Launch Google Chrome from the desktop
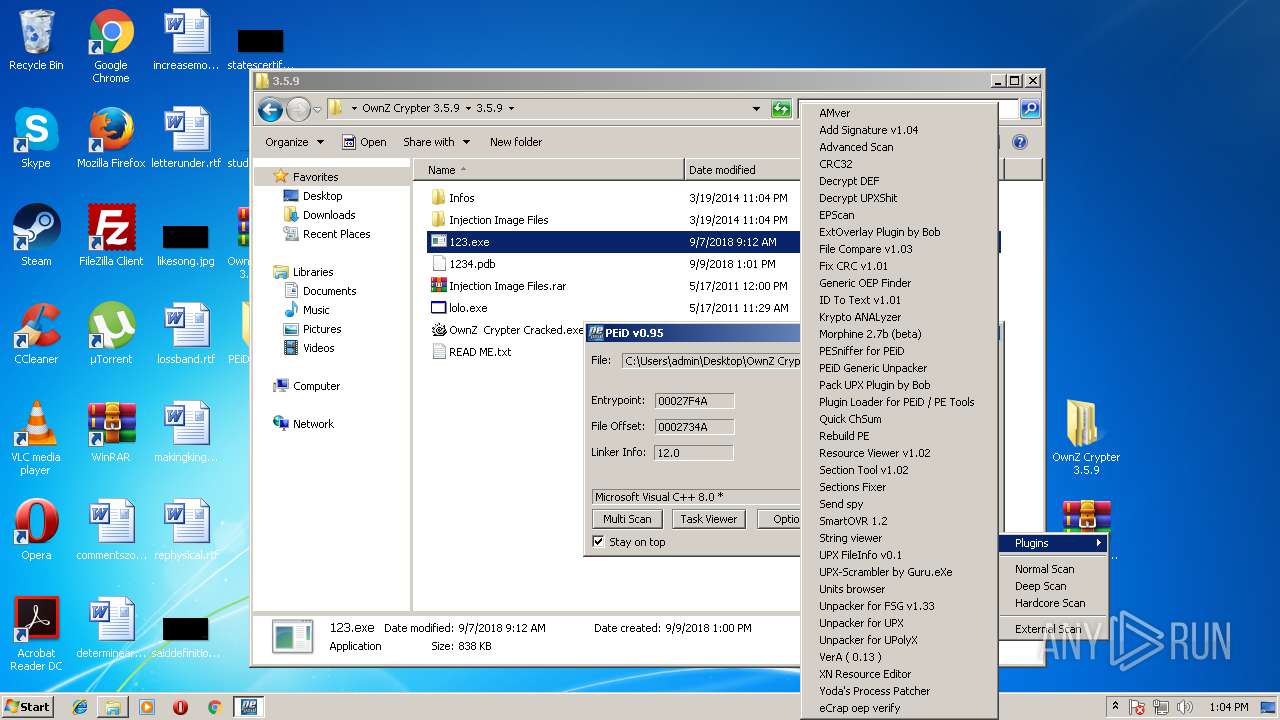The image size is (1280, 720). (x=111, y=48)
